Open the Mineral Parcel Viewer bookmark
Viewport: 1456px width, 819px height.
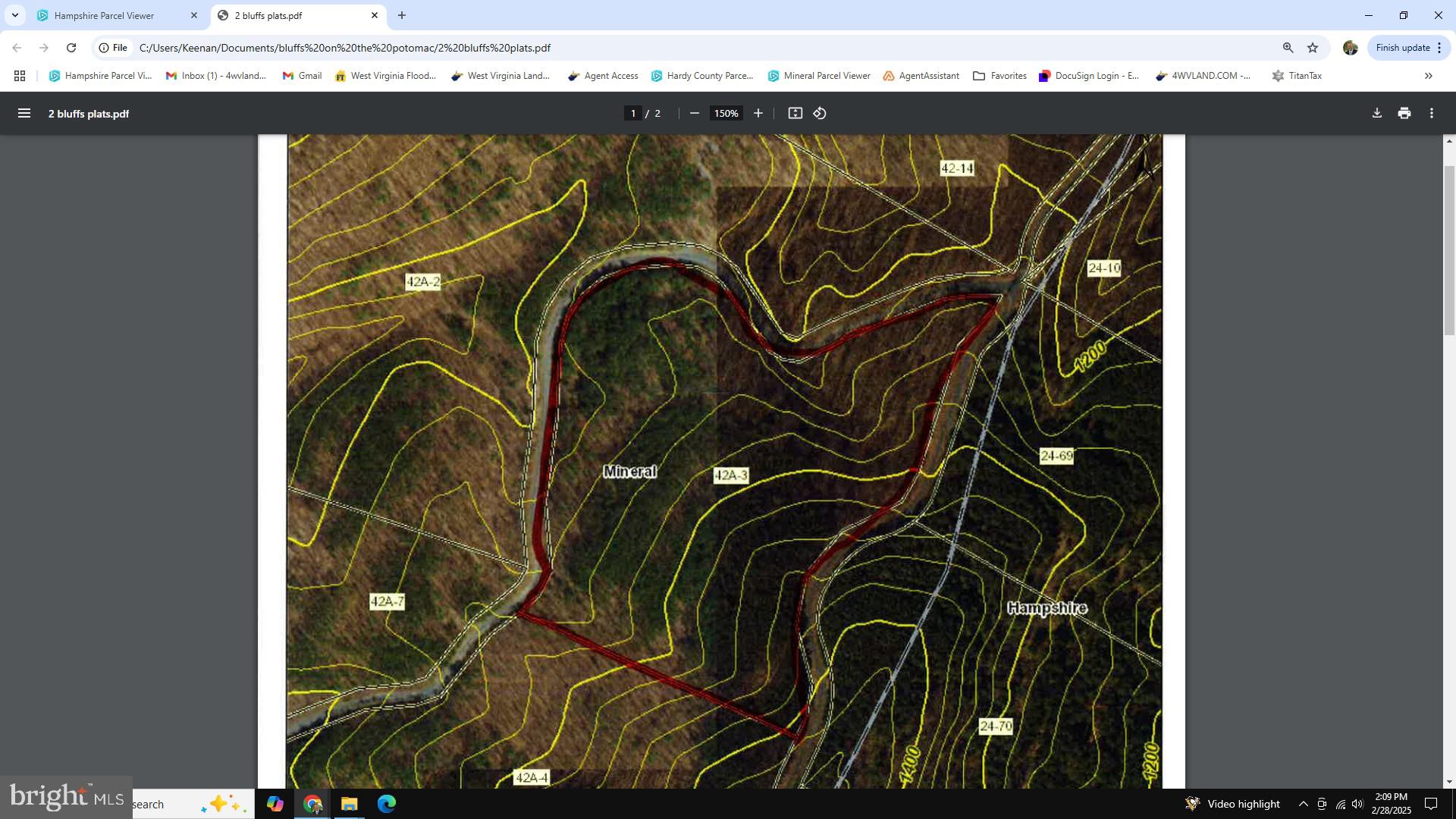819,76
